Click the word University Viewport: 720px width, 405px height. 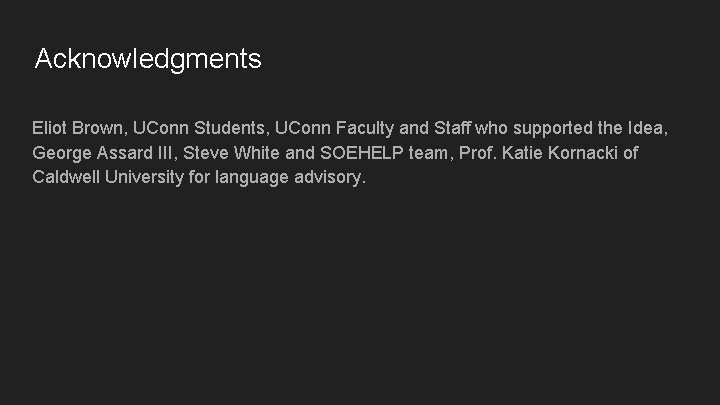click(x=144, y=178)
